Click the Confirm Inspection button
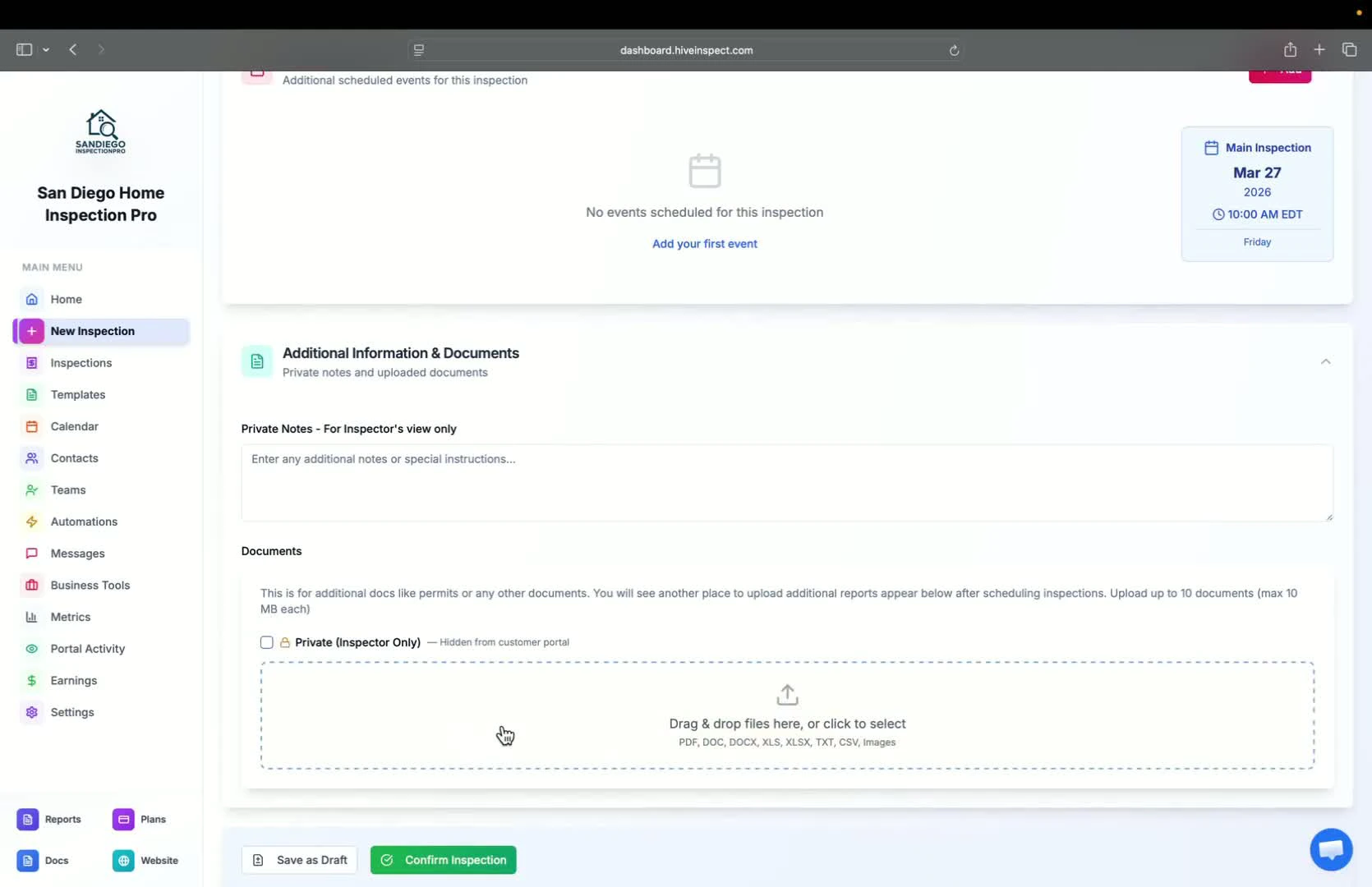The width and height of the screenshot is (1372, 887). (x=444, y=860)
